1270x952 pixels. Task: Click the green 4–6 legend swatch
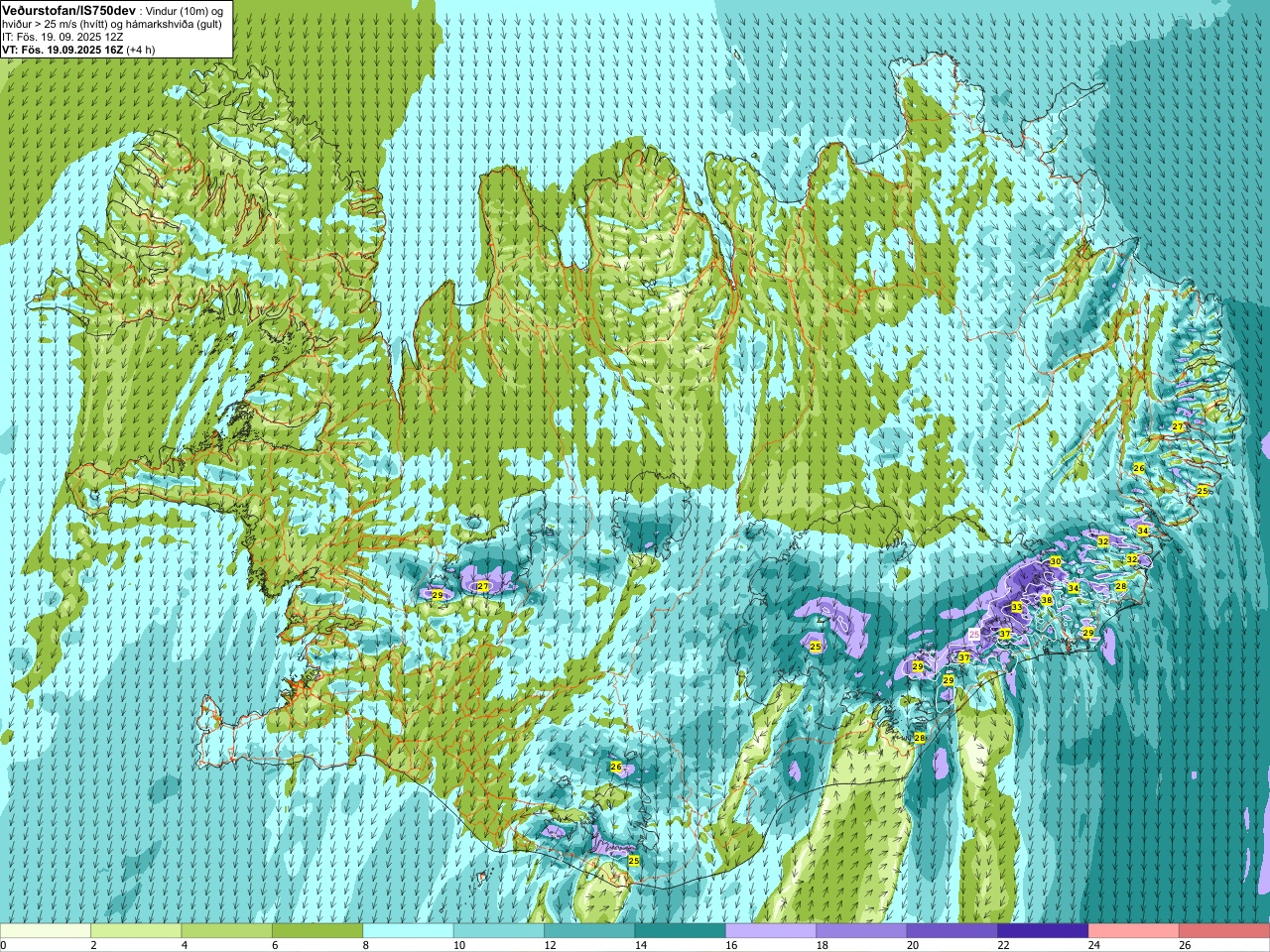point(226,931)
